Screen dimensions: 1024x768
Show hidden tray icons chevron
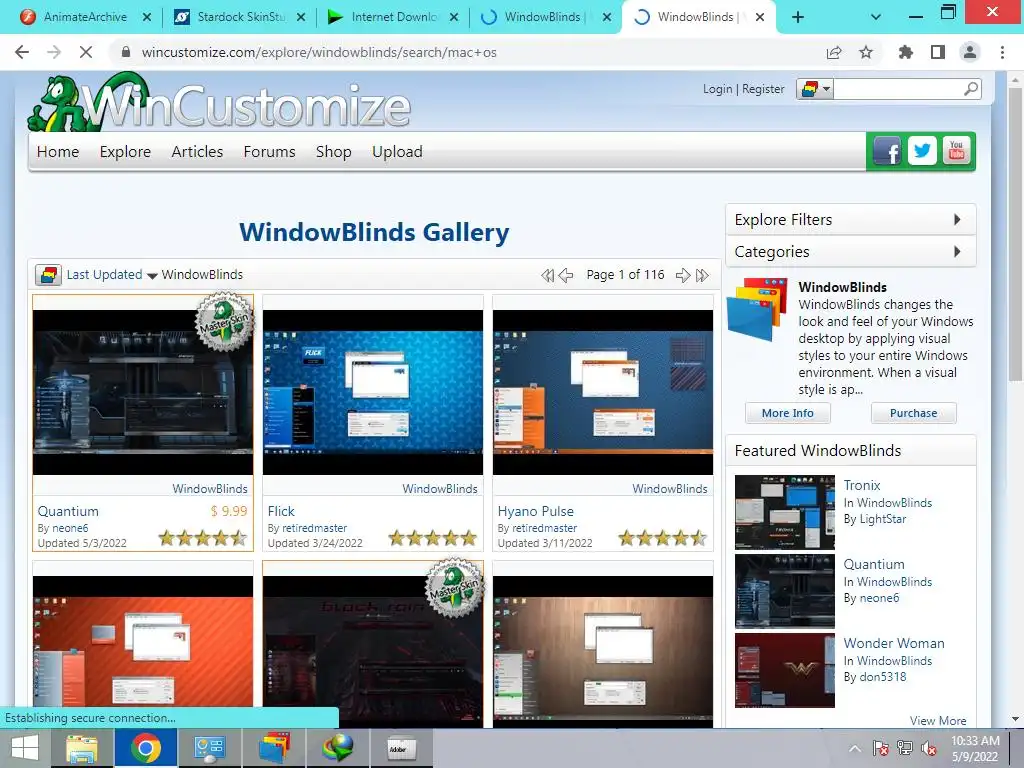(855, 748)
